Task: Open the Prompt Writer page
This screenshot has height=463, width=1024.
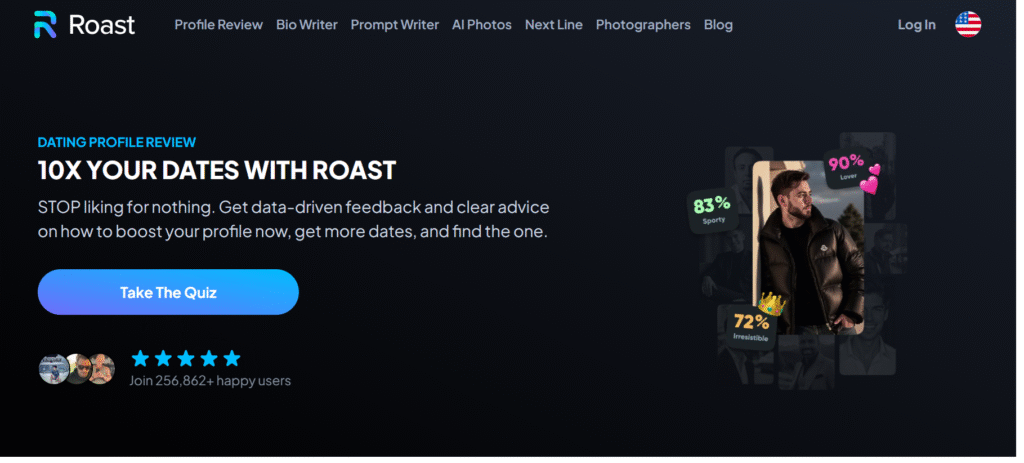Action: [x=395, y=25]
